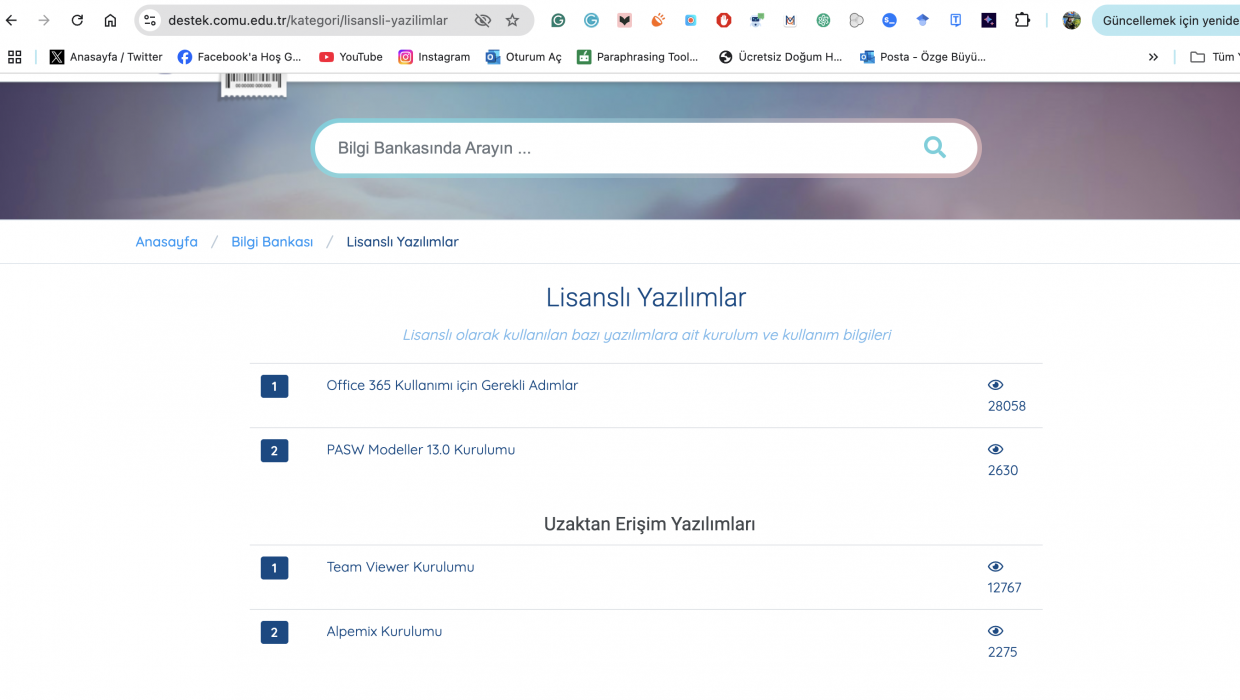The width and height of the screenshot is (1240, 700).
Task: Click the eye icon for Alpemix row
Action: tap(995, 631)
